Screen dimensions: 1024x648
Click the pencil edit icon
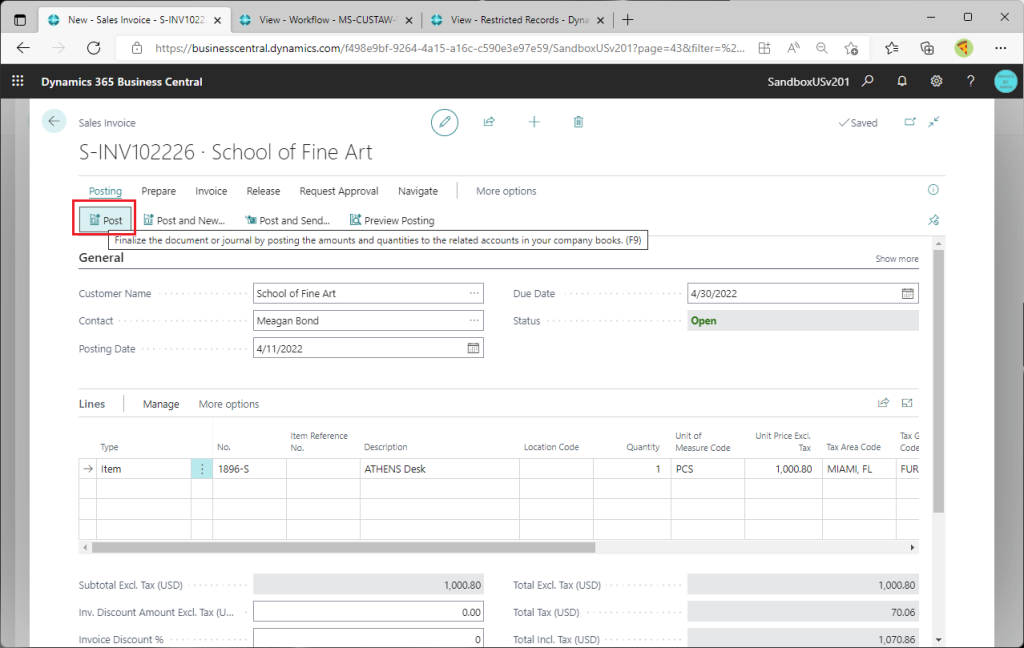[x=445, y=122]
